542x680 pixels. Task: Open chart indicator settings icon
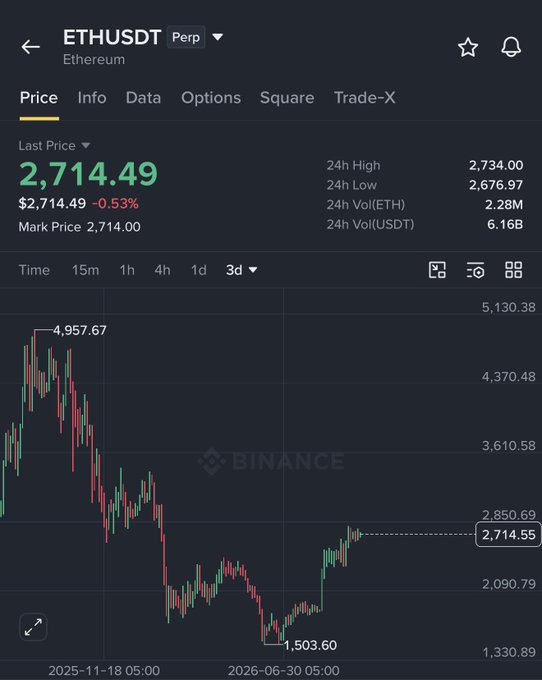(475, 270)
